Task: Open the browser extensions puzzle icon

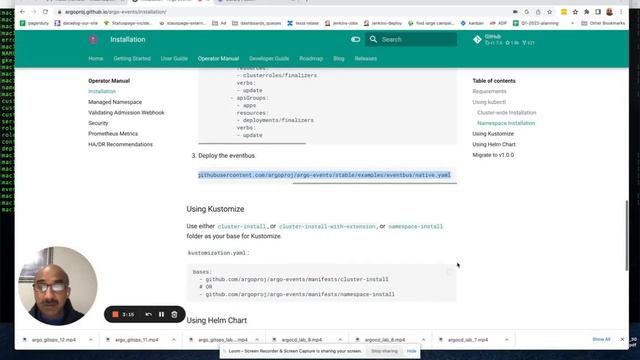Action: [x=587, y=12]
